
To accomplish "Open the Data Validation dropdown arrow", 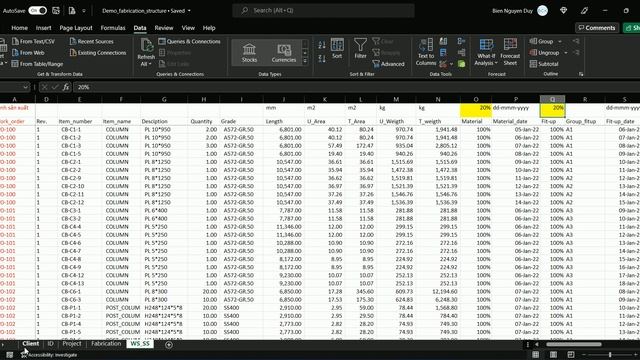I will pyautogui.click(x=451, y=64).
